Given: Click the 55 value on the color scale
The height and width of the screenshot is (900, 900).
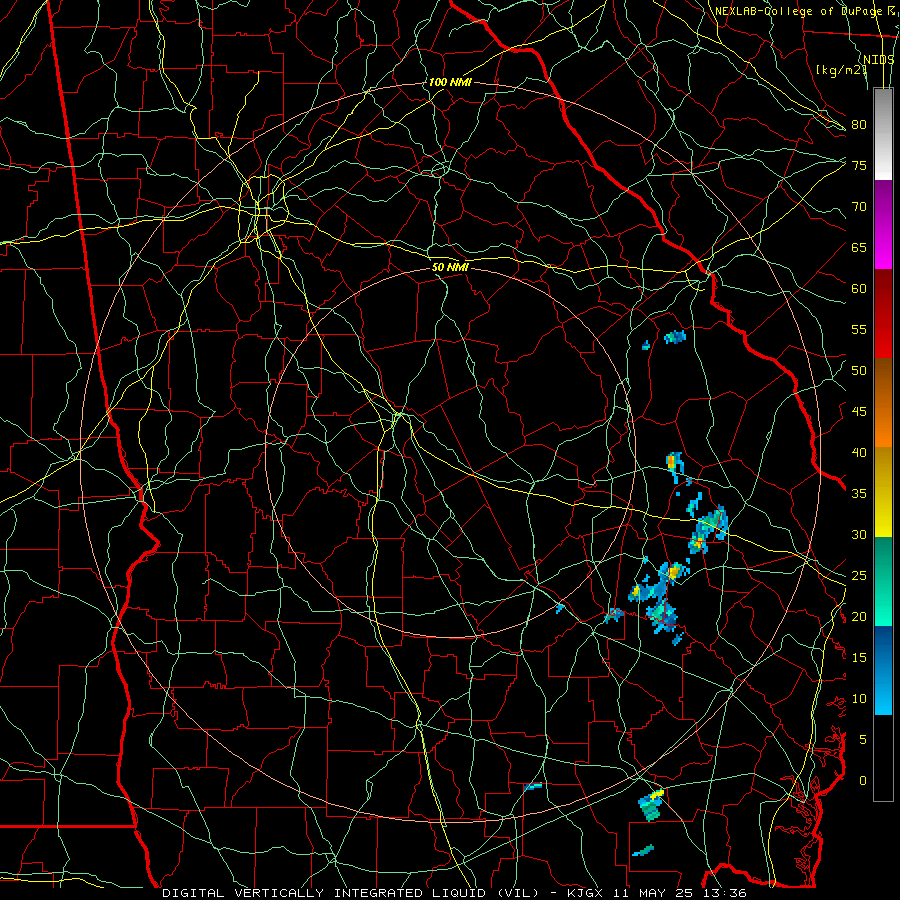Looking at the screenshot, I should pyautogui.click(x=859, y=329).
